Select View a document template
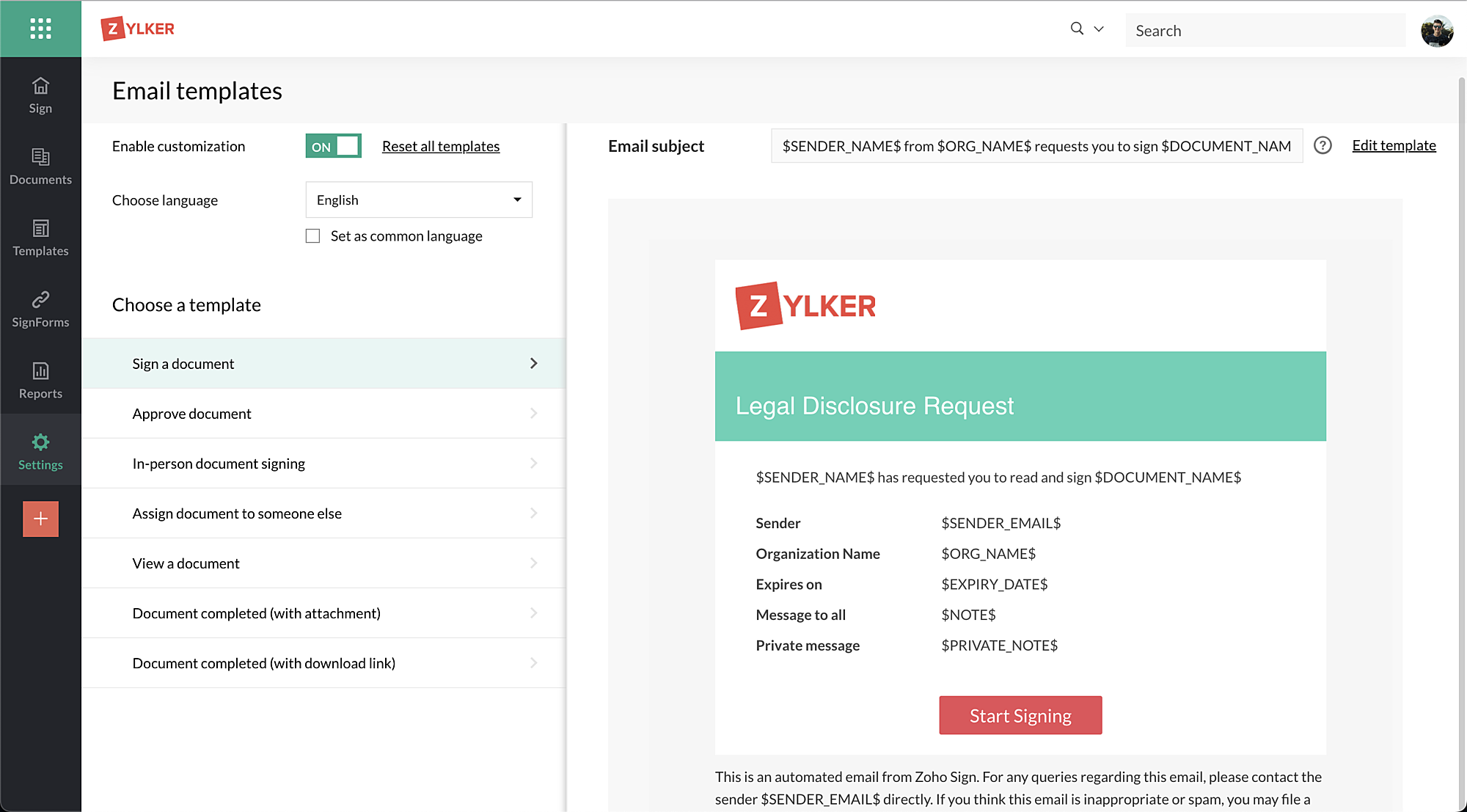 click(186, 563)
